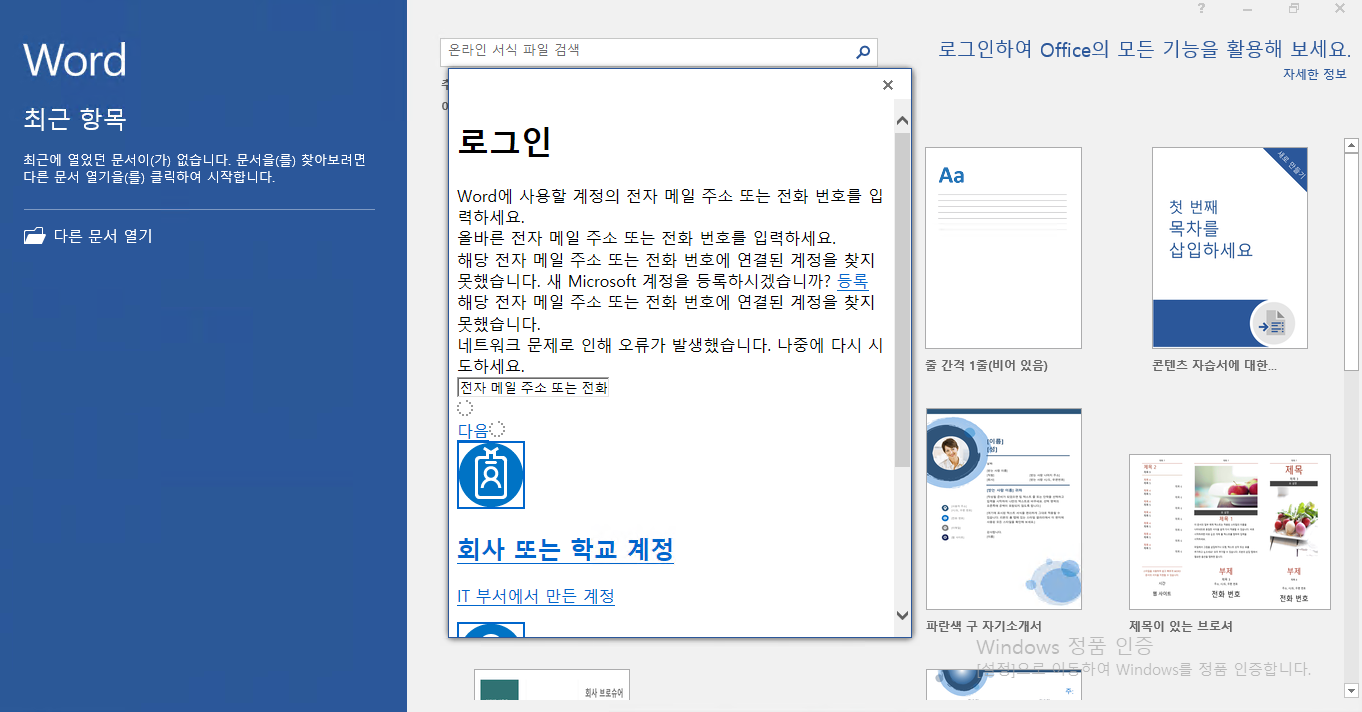Screen dimensions: 1362x712
Task: Open the 회사 또는 학교 계정 link
Action: [x=565, y=549]
